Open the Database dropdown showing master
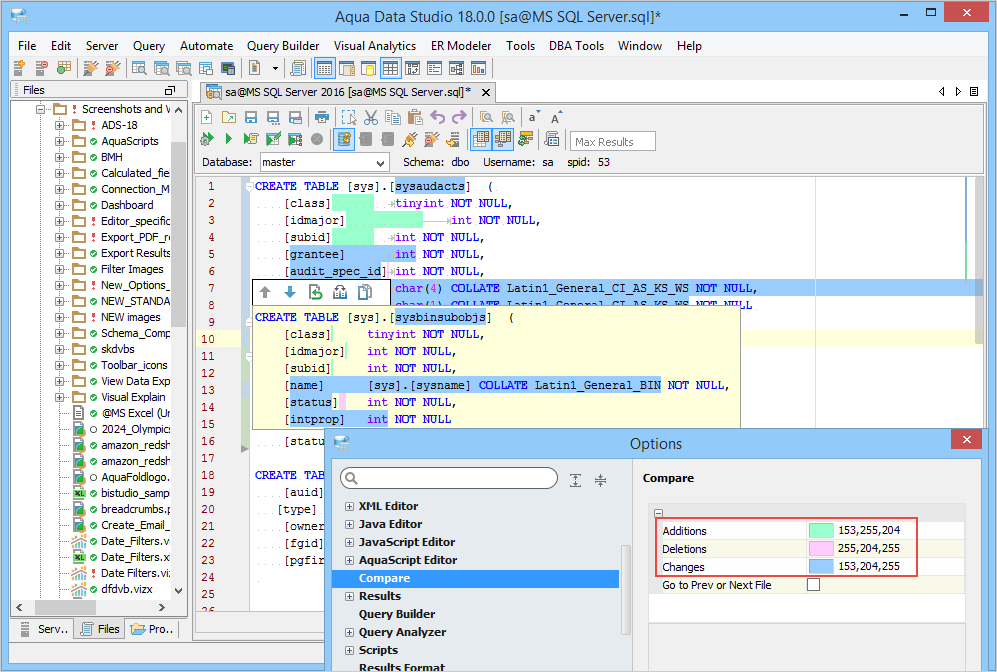 click(324, 162)
